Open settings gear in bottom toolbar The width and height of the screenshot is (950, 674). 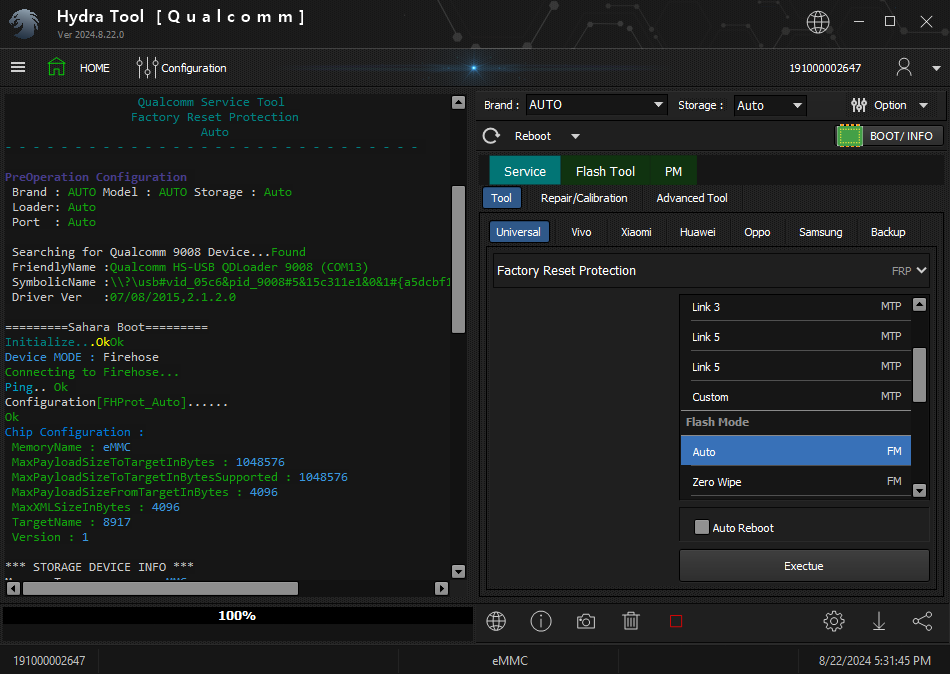pyautogui.click(x=834, y=621)
